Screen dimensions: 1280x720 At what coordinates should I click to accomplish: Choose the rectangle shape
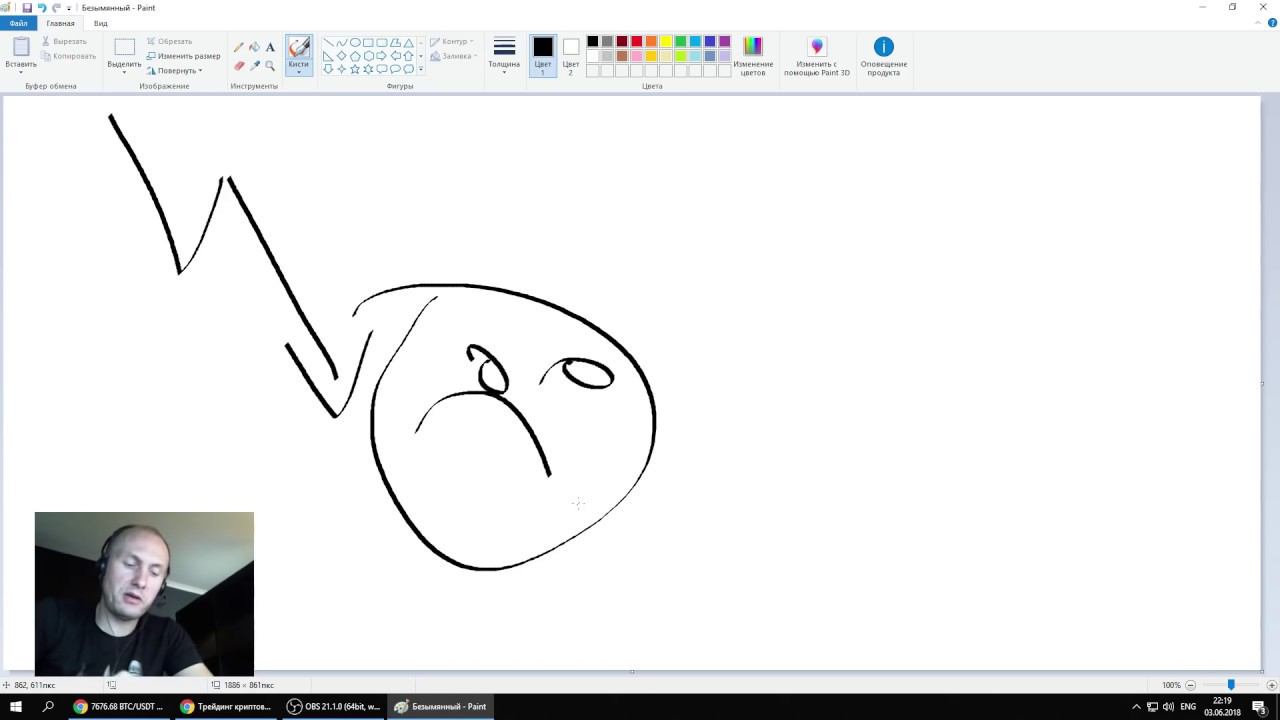[368, 43]
